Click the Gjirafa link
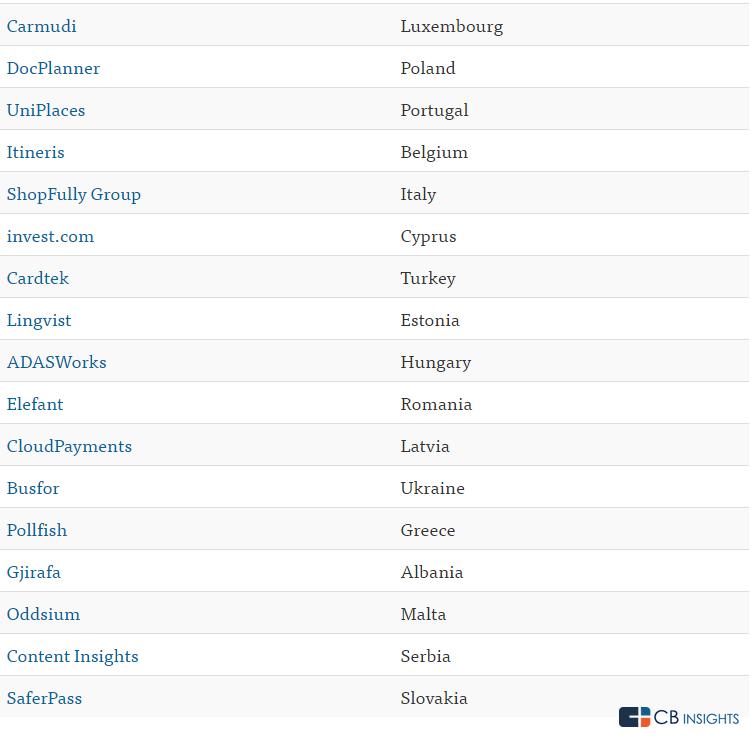Screen dimensions: 751x744 (x=34, y=572)
